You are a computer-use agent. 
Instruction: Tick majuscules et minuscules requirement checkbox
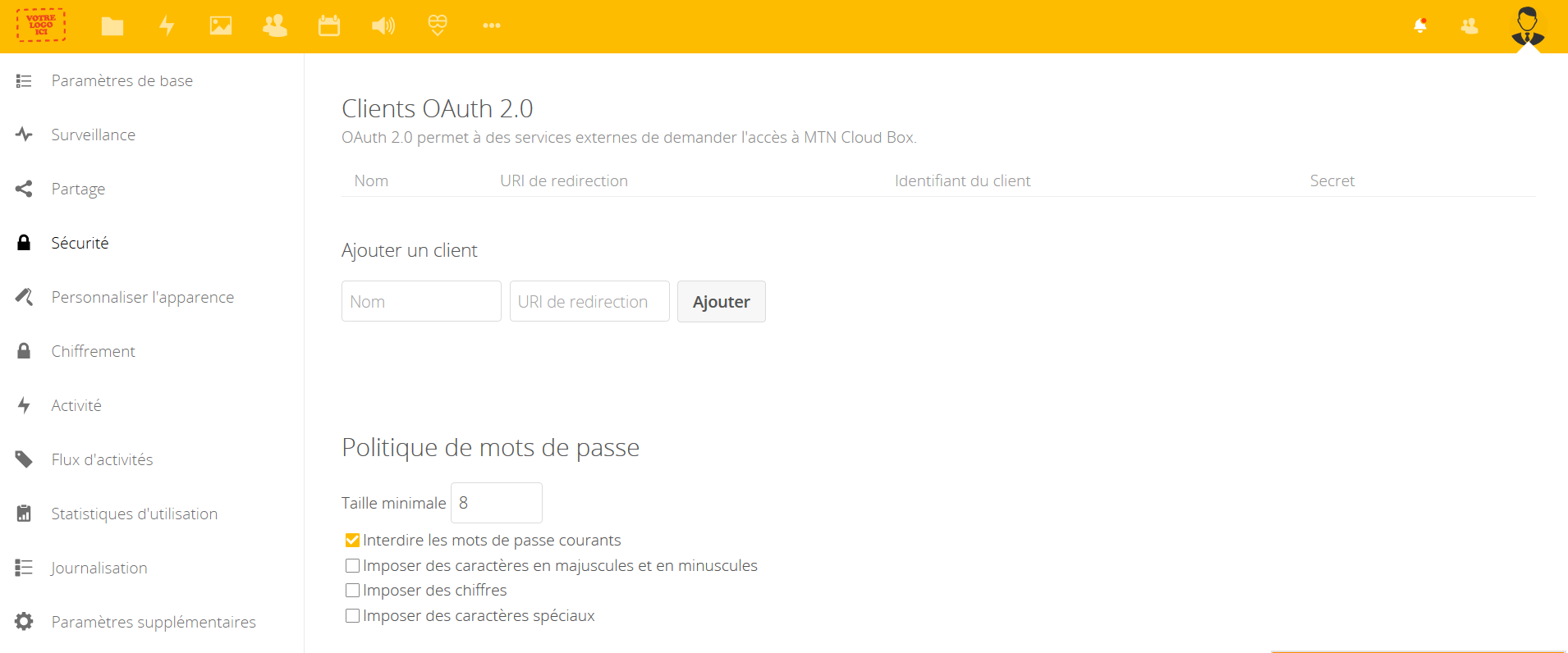pyautogui.click(x=353, y=566)
